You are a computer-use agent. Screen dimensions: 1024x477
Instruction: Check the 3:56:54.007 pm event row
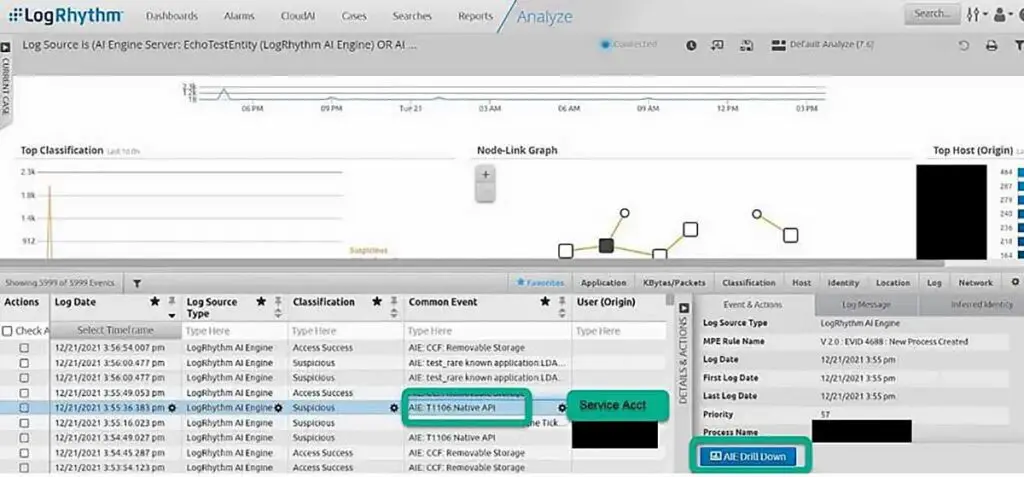(x=24, y=348)
